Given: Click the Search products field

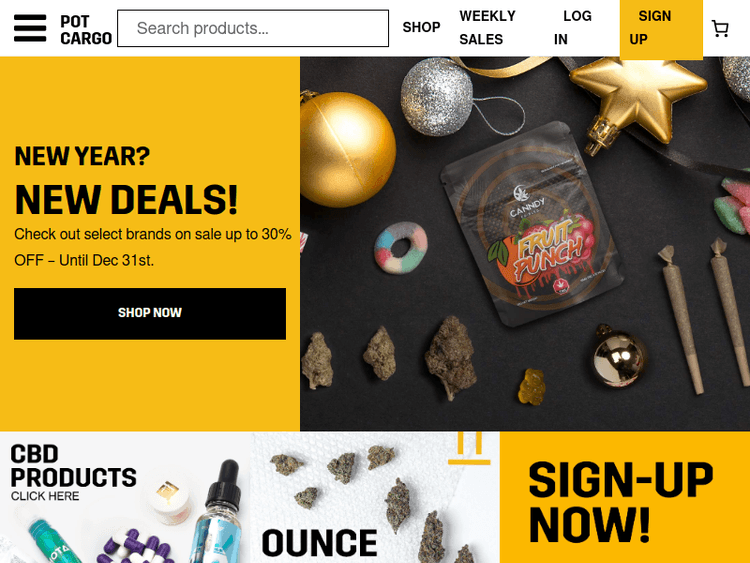Looking at the screenshot, I should point(253,28).
